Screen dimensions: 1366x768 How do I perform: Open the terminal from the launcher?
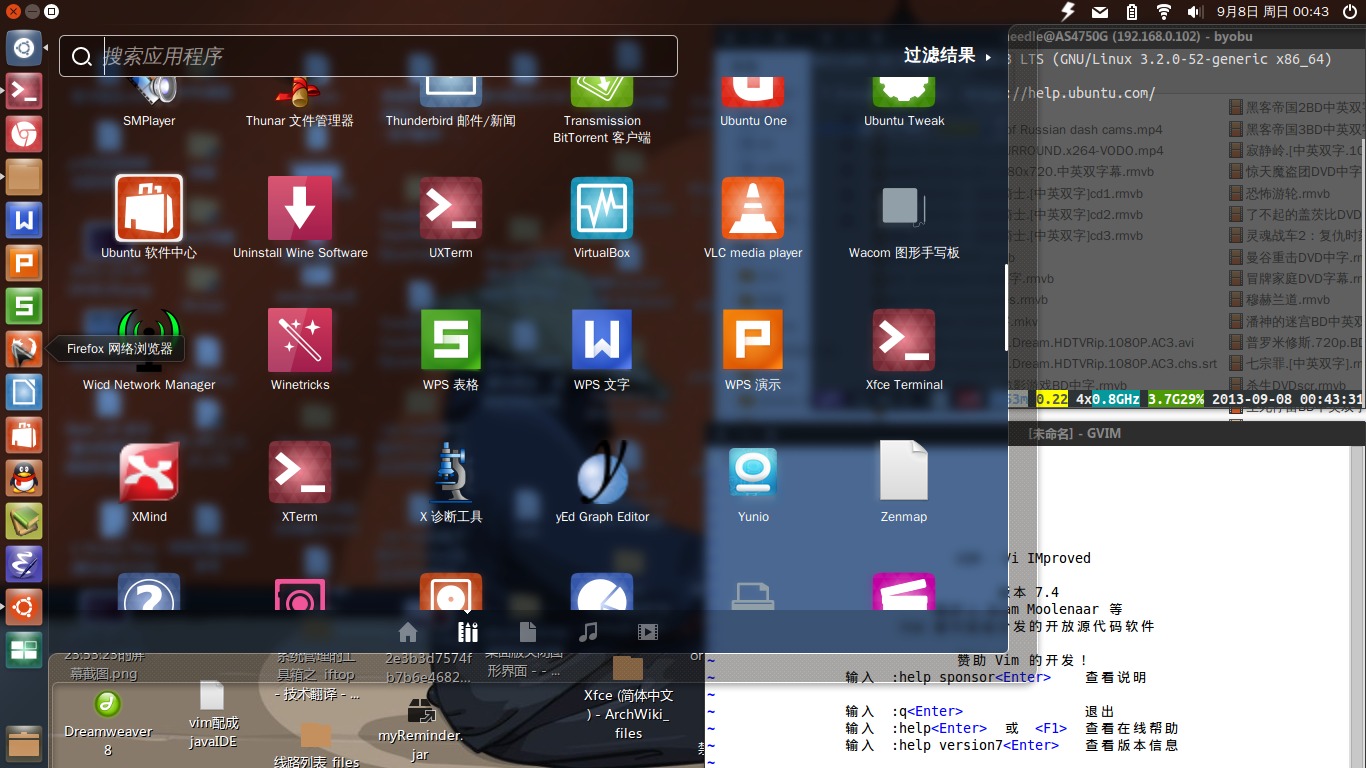click(24, 91)
